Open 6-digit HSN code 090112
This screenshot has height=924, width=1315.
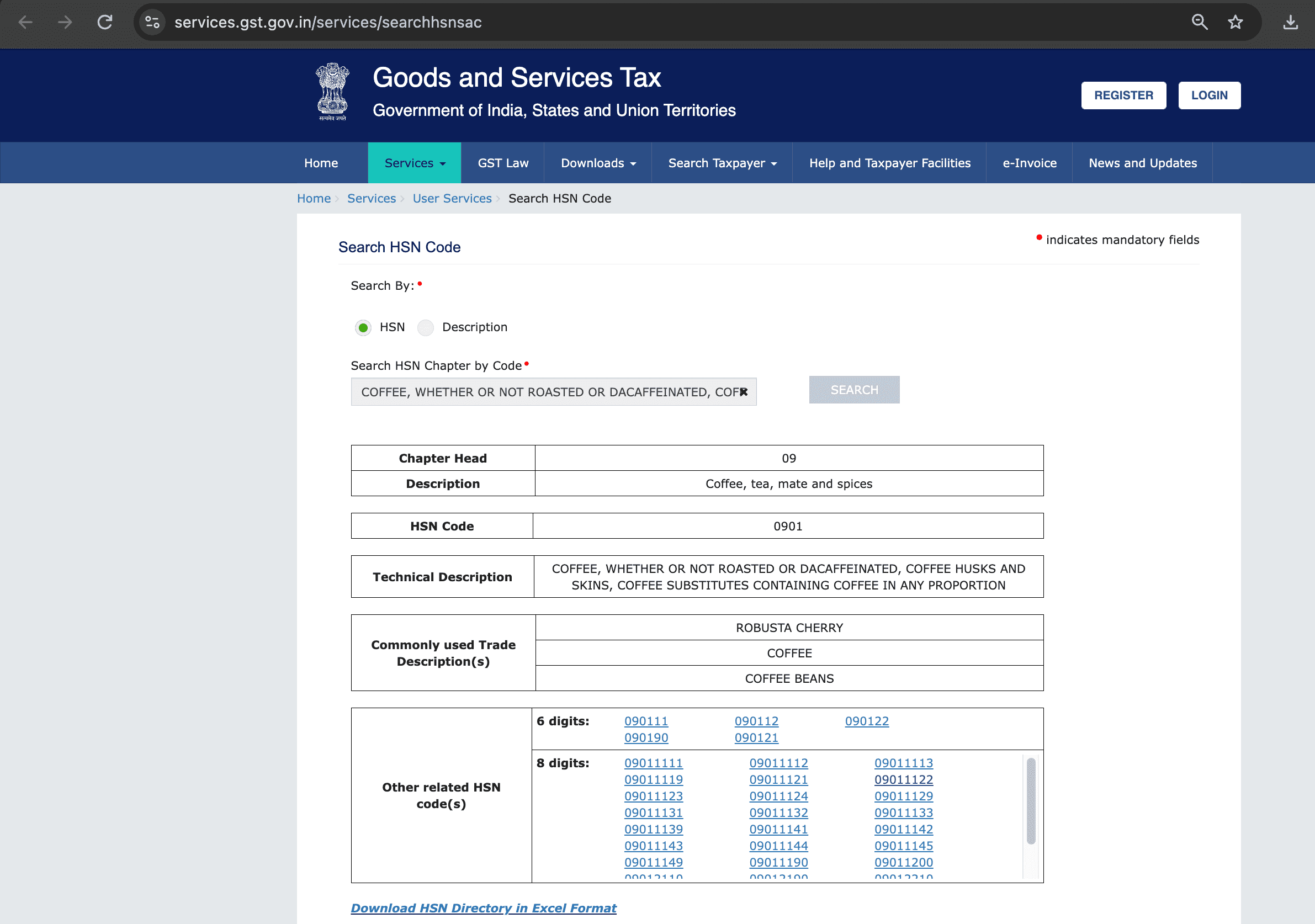pos(756,721)
